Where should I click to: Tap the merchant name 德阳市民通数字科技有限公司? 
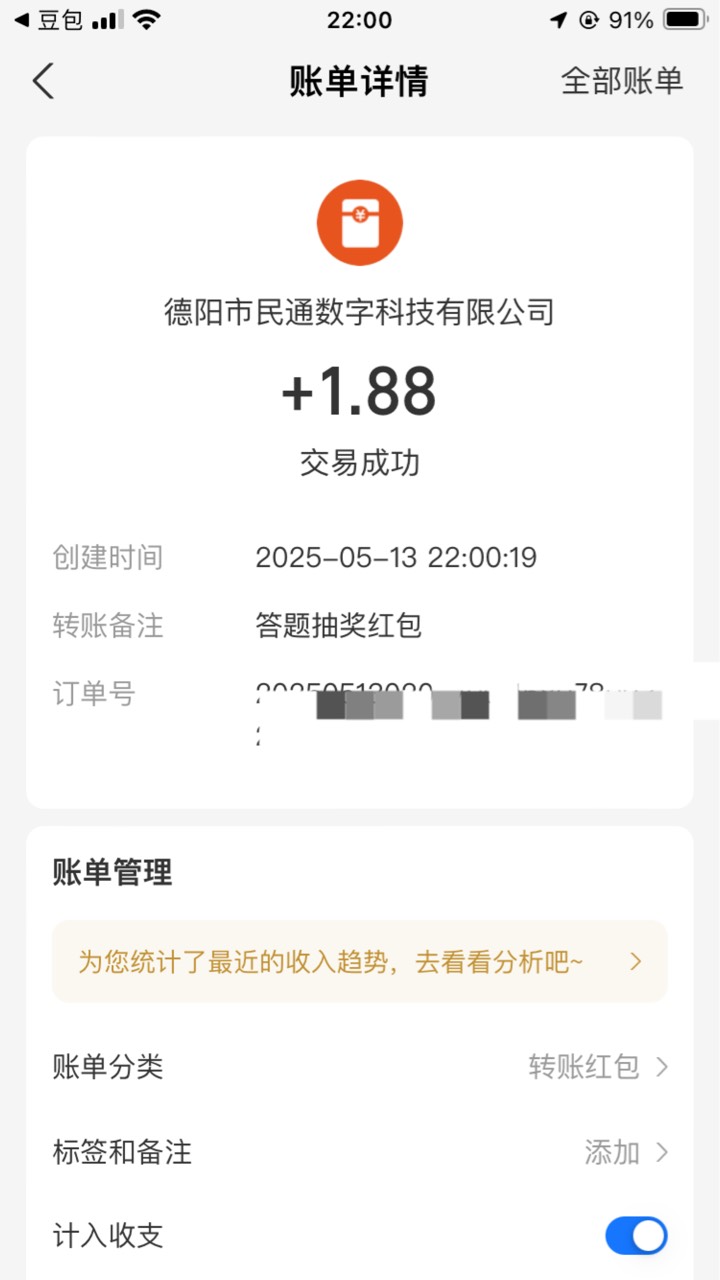click(x=360, y=313)
